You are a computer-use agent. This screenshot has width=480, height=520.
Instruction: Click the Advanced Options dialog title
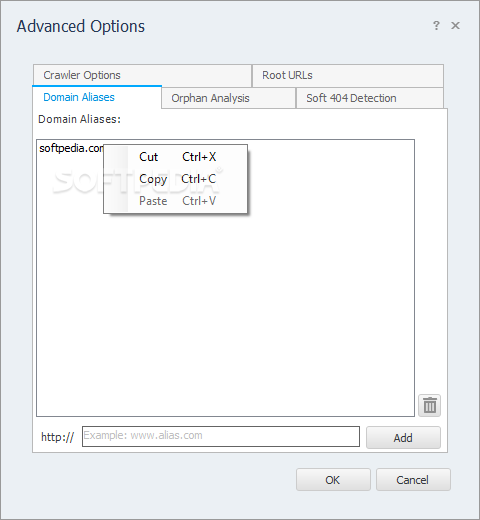81,27
